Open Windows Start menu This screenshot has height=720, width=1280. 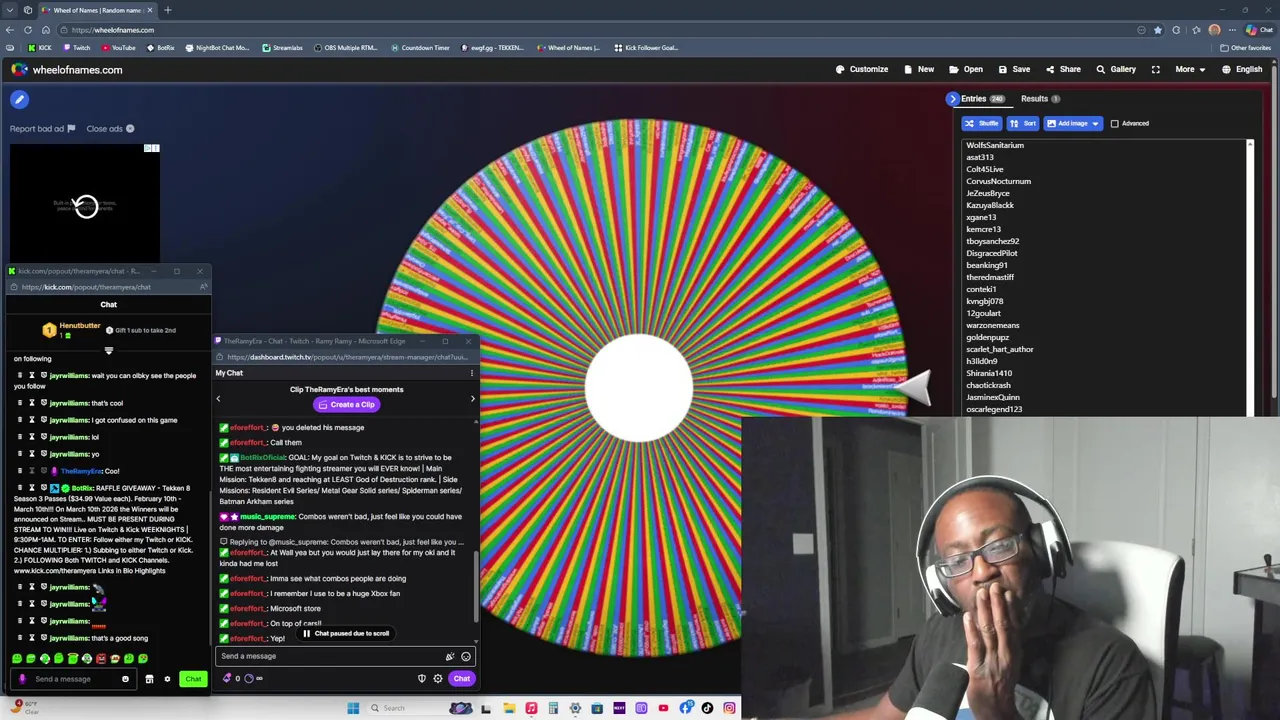[353, 708]
